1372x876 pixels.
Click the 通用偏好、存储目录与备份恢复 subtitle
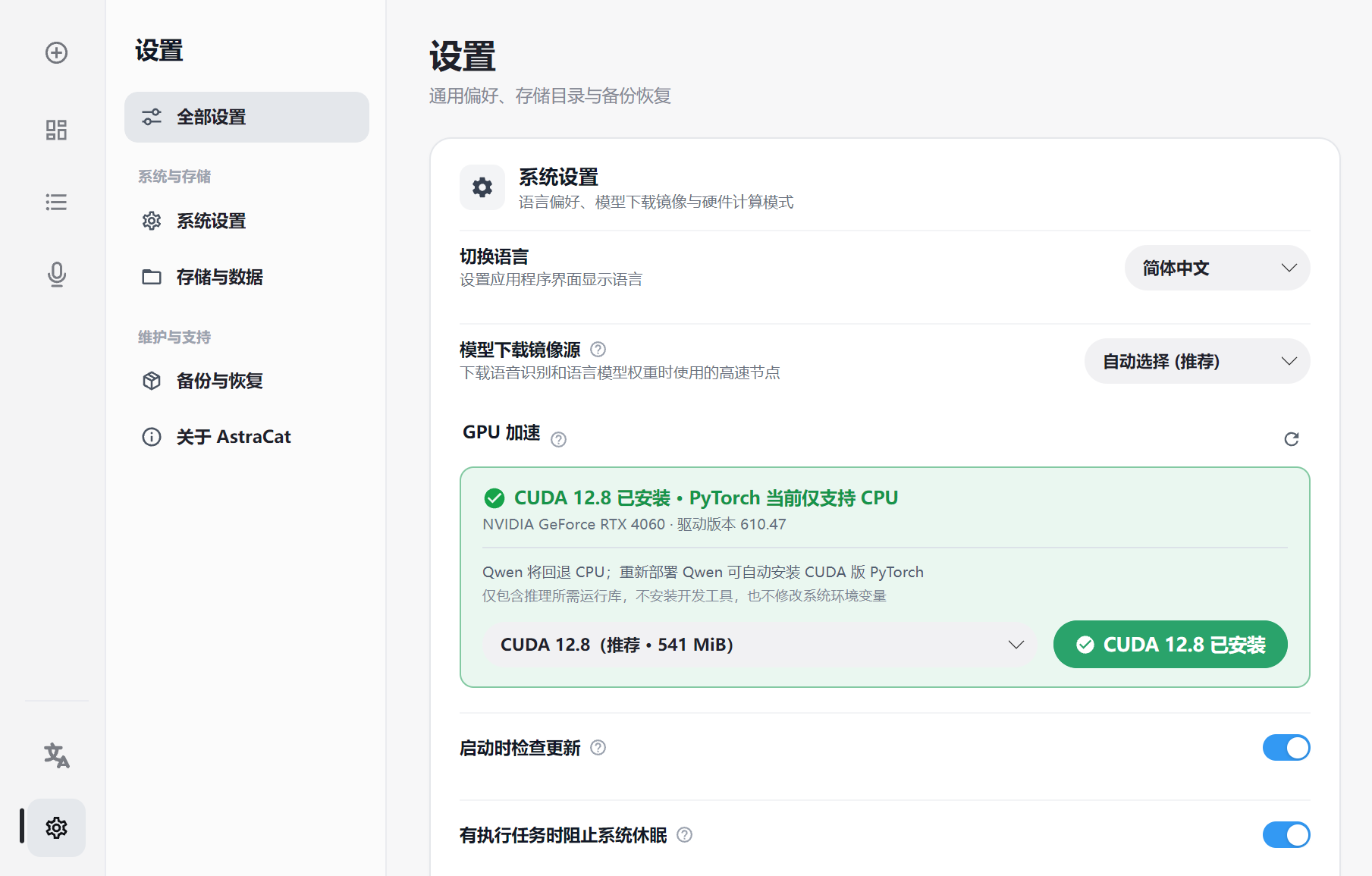[550, 96]
